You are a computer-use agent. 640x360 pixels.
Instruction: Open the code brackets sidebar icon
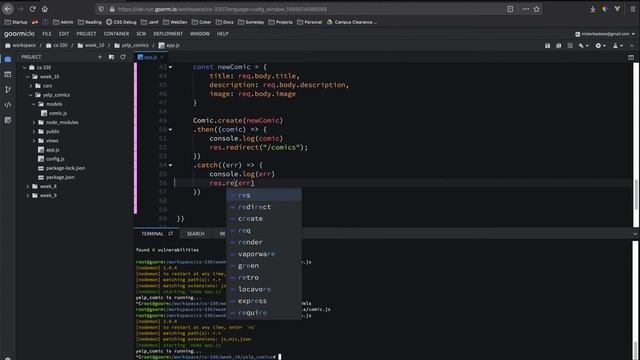coord(8,105)
